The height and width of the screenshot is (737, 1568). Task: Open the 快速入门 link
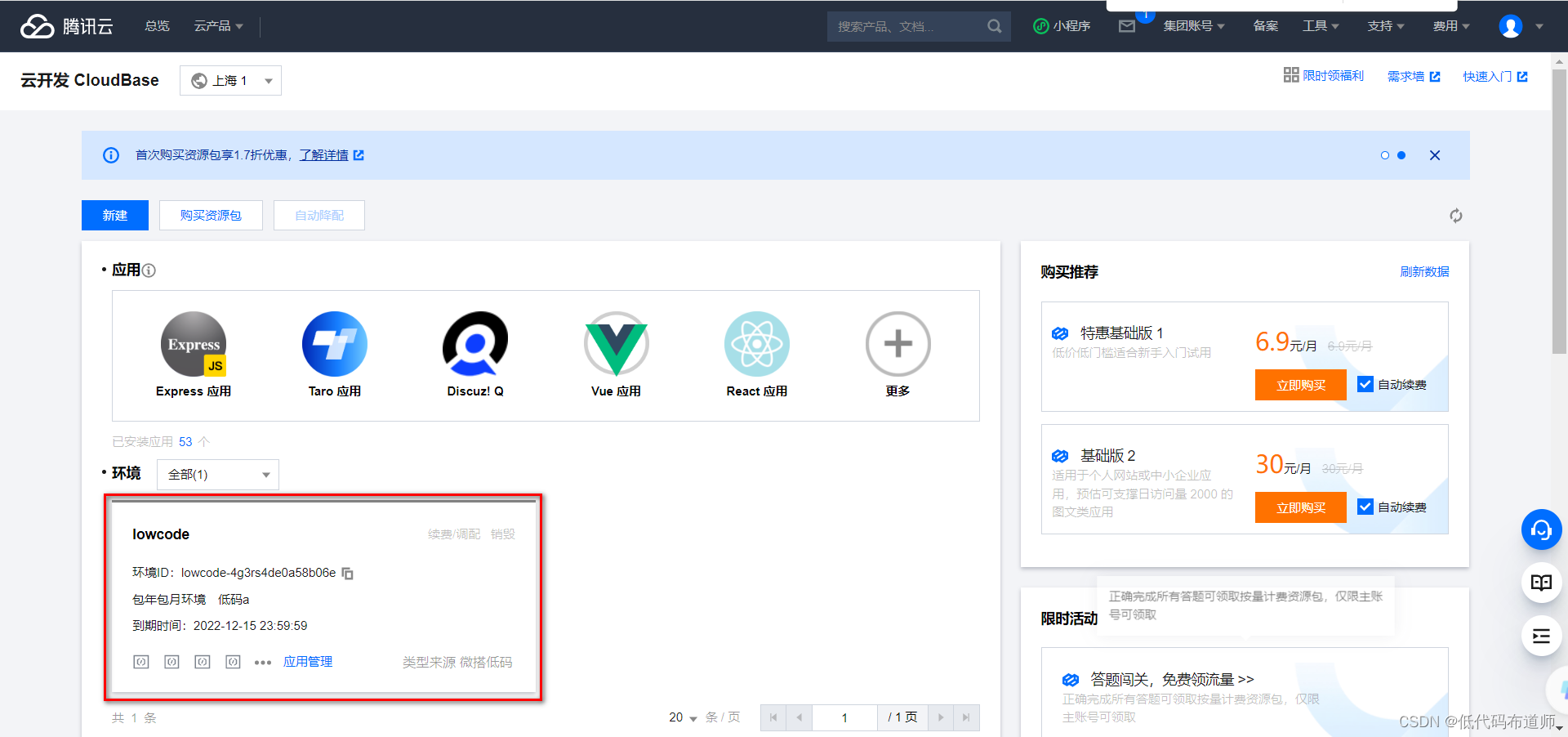[1495, 76]
